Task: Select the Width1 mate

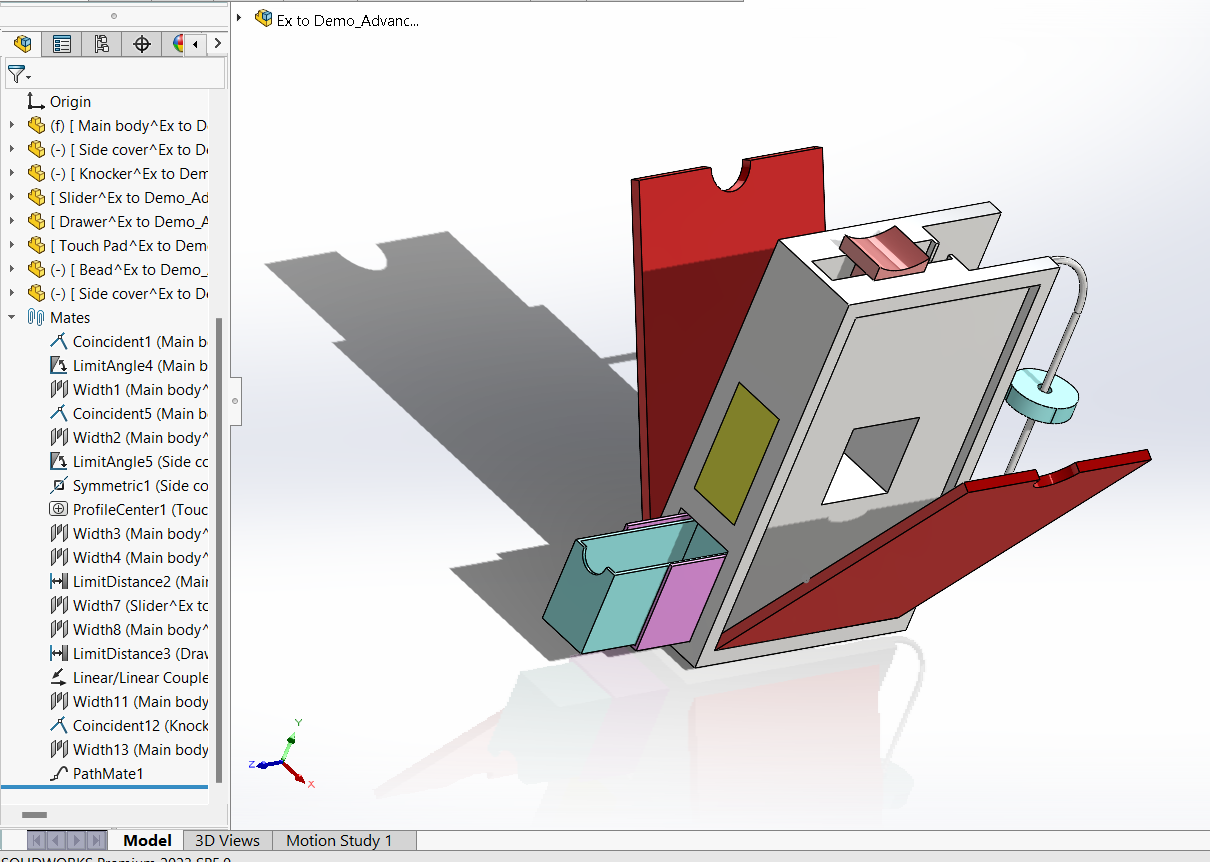Action: coord(128,389)
